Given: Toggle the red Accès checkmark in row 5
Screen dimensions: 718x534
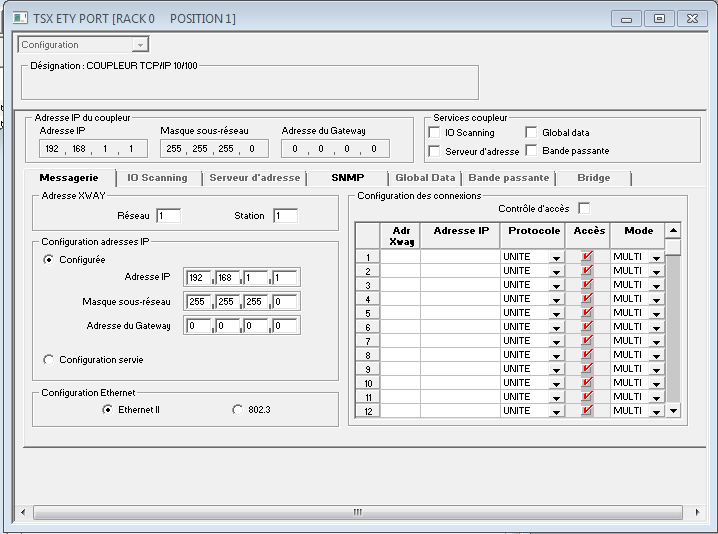Looking at the screenshot, I should click(x=587, y=313).
